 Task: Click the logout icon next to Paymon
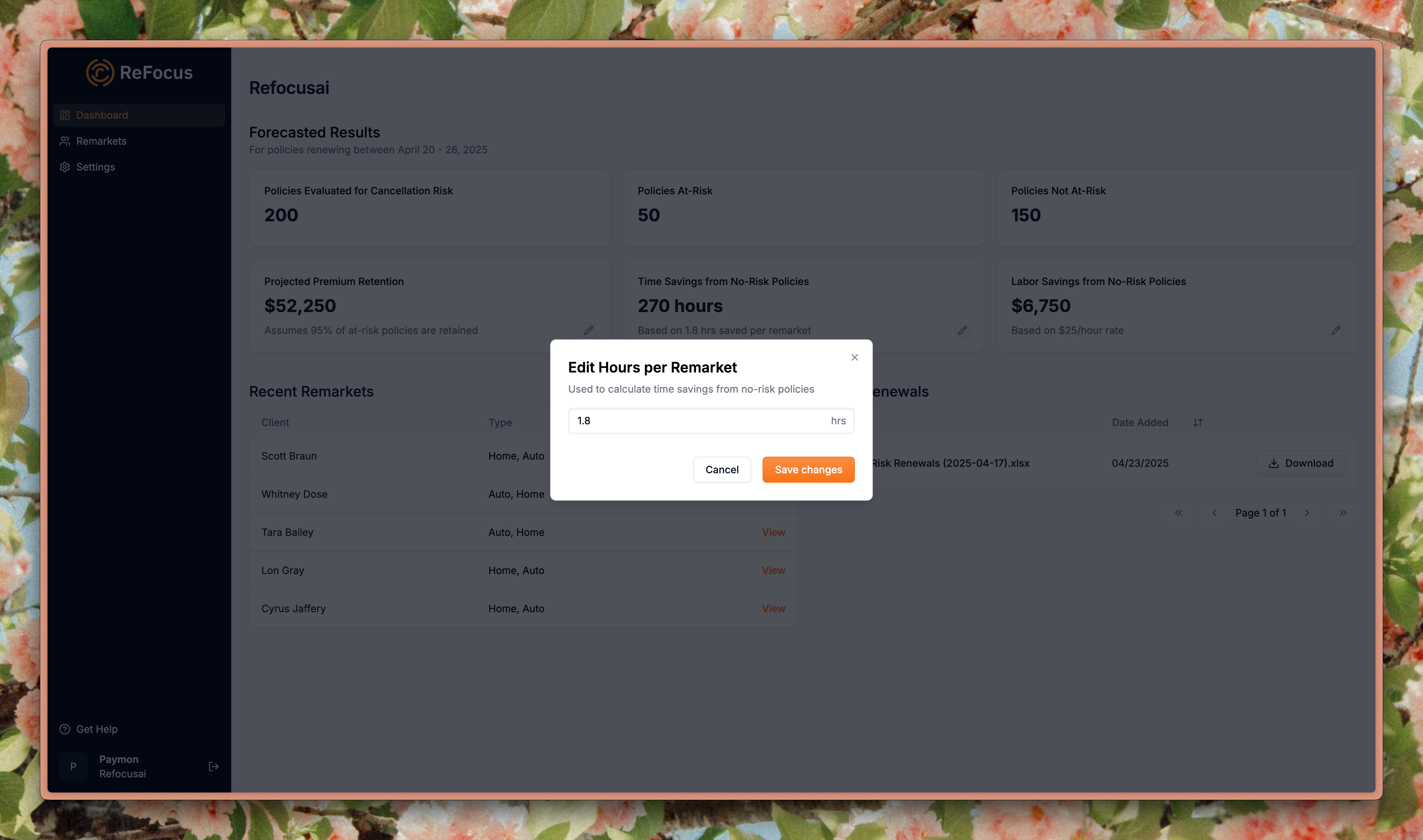click(214, 767)
